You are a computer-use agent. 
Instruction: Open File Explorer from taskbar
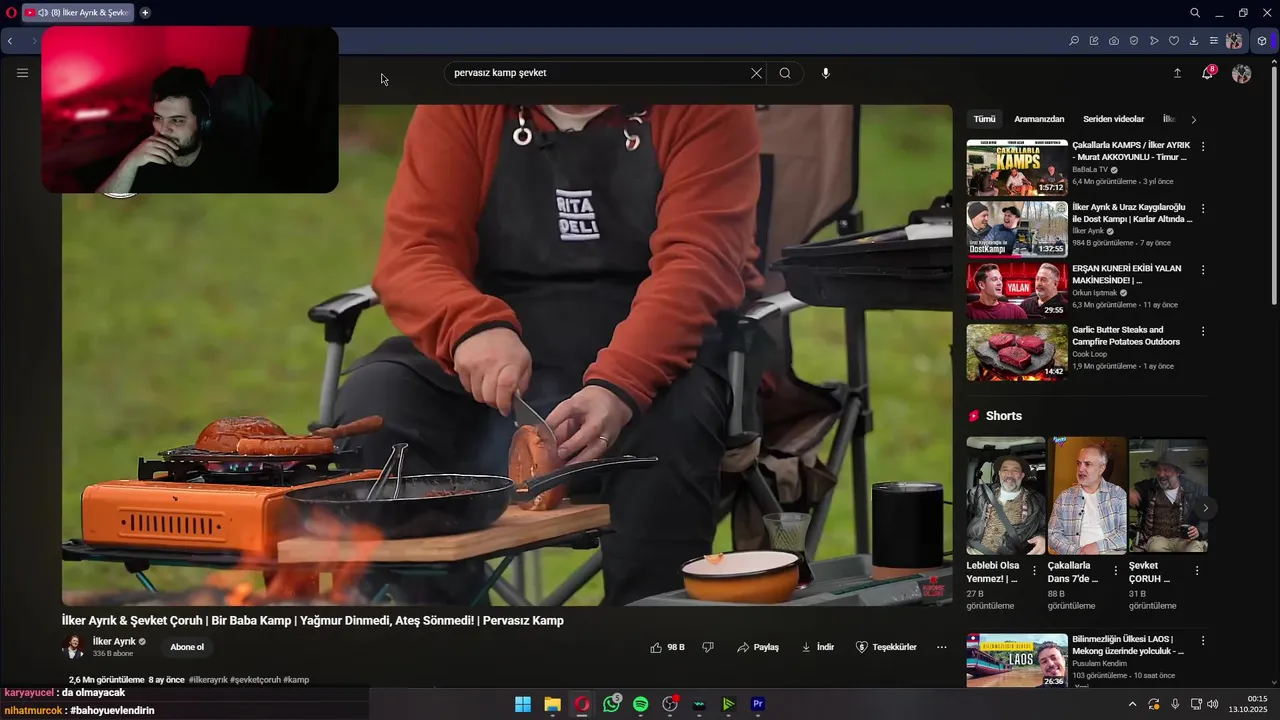pyautogui.click(x=552, y=704)
